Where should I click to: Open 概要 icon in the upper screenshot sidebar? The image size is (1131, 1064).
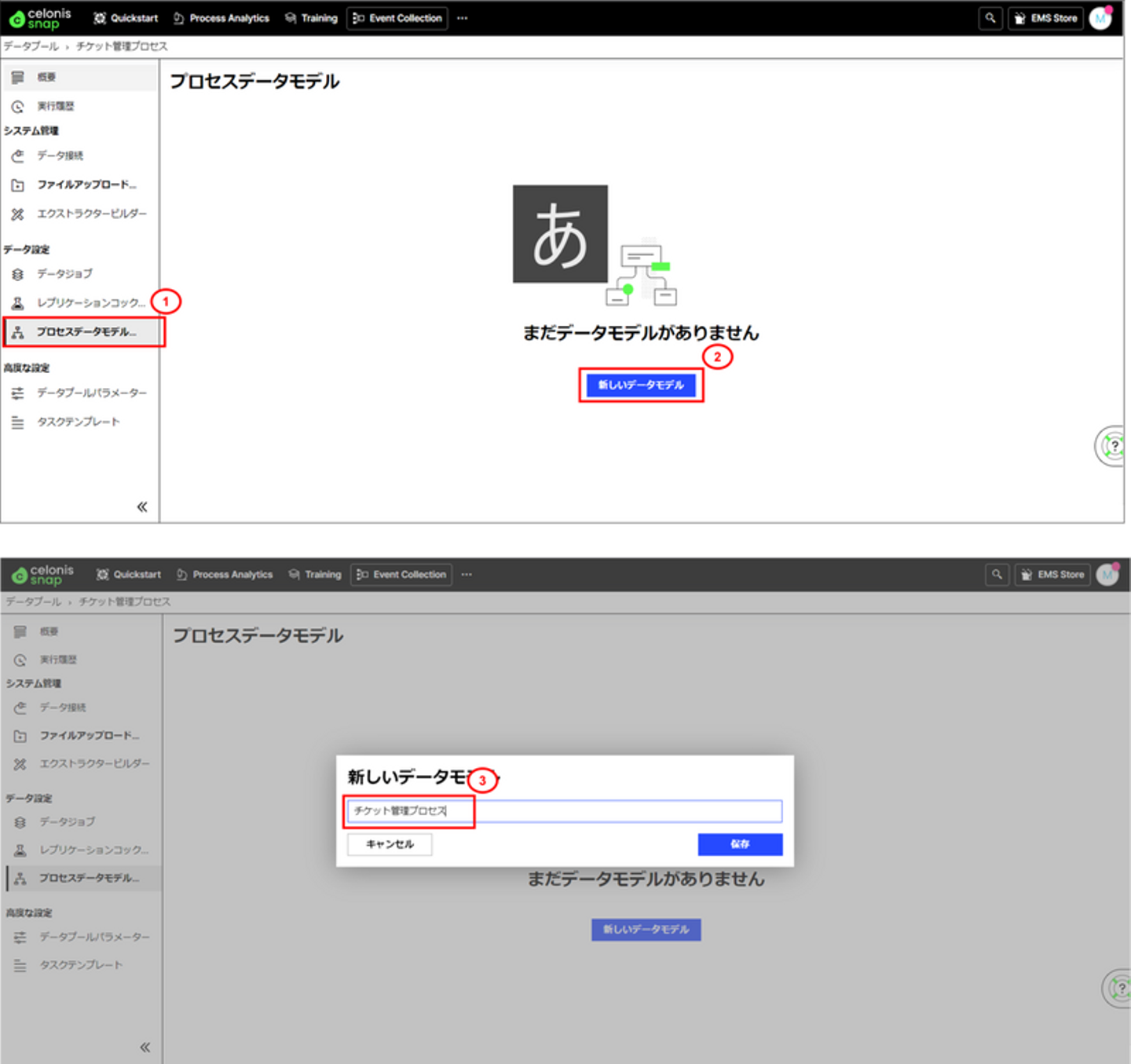(x=18, y=77)
